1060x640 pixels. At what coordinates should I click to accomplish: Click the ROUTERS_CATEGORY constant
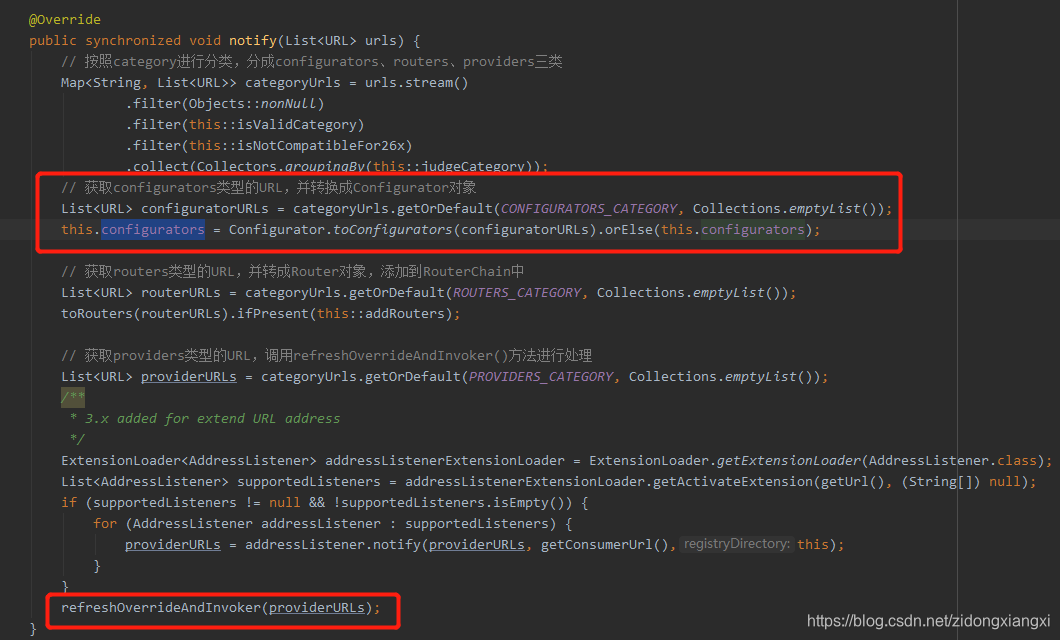point(517,292)
